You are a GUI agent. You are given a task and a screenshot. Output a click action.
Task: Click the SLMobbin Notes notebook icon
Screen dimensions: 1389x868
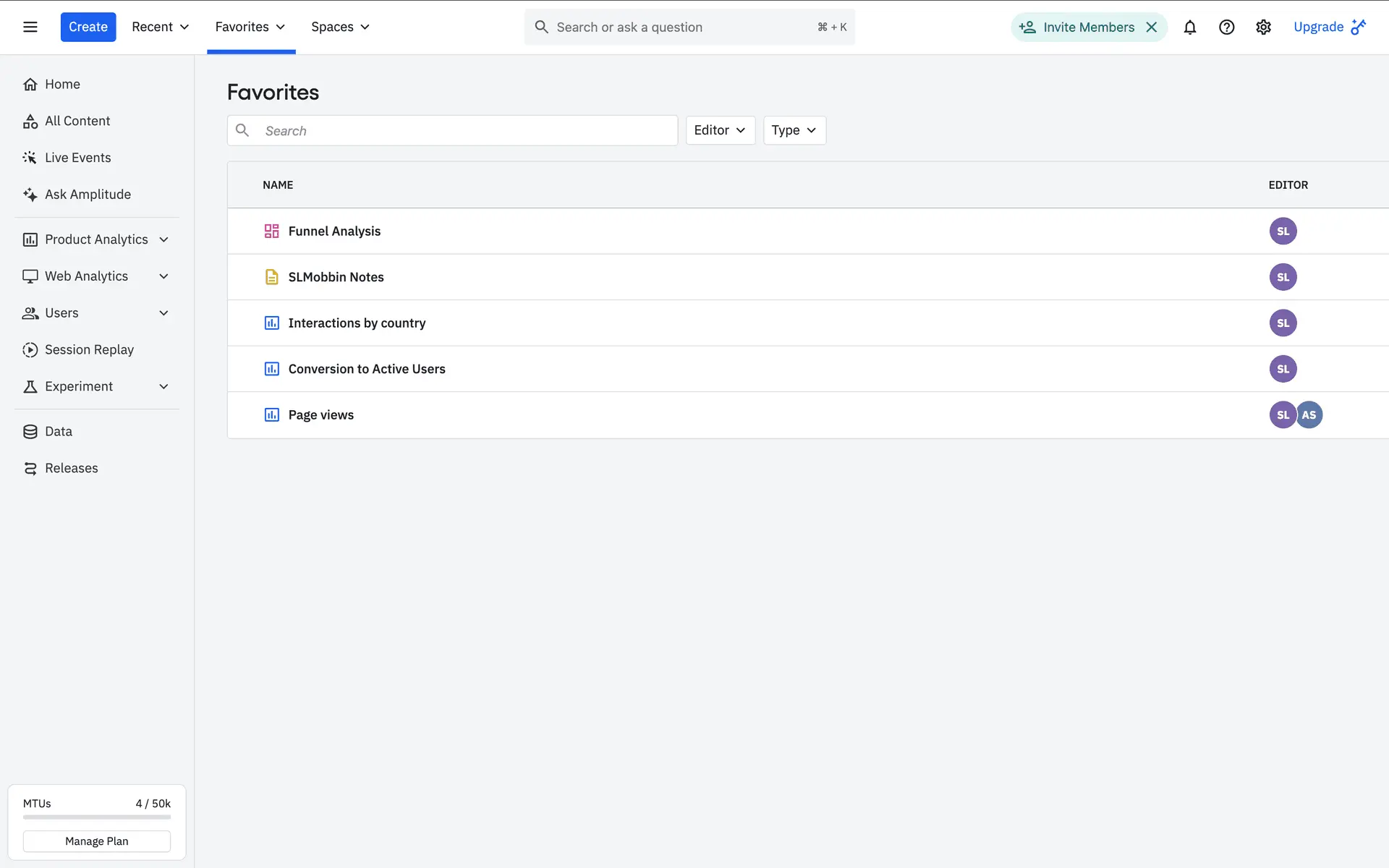click(271, 277)
